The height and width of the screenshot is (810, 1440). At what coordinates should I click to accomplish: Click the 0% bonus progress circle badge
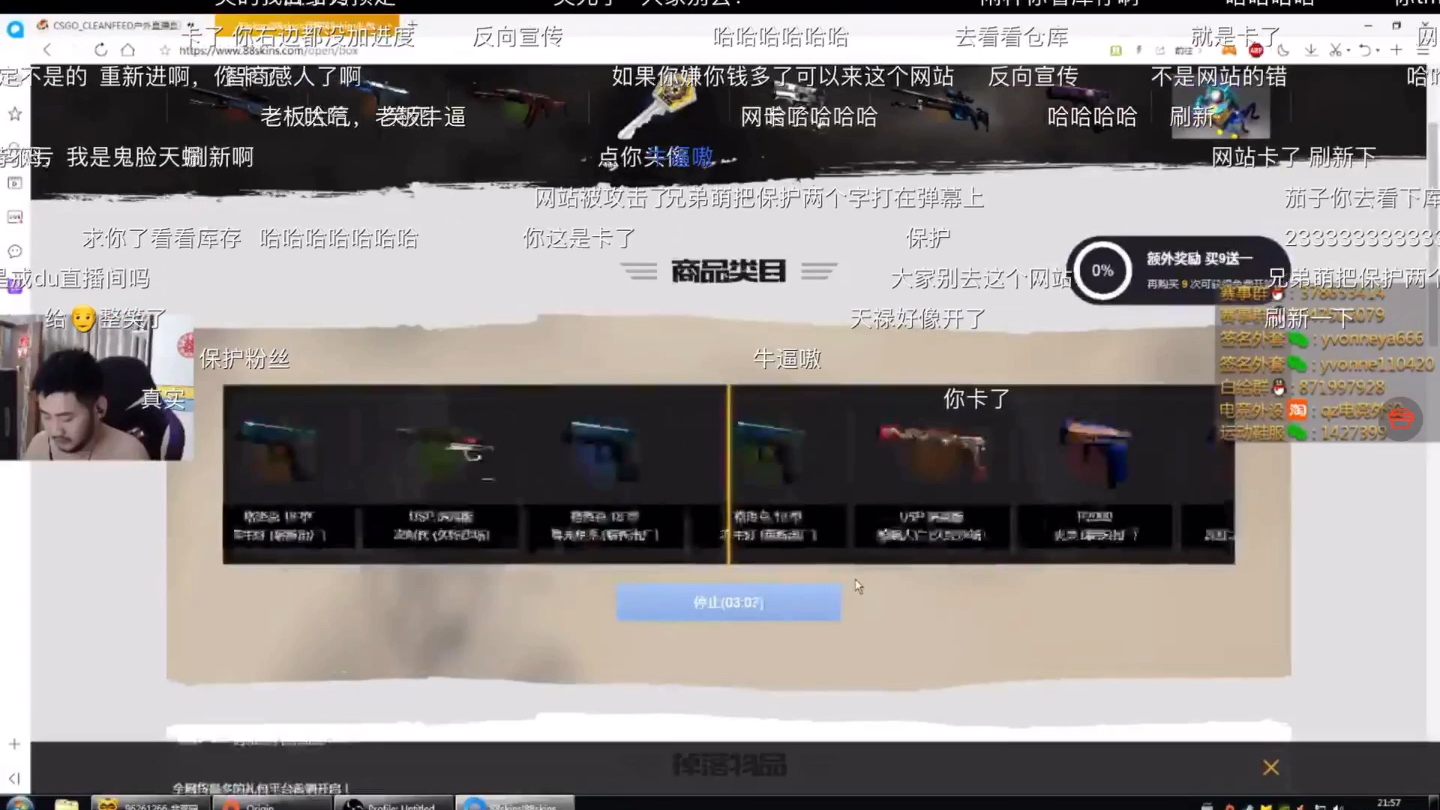pos(1102,269)
